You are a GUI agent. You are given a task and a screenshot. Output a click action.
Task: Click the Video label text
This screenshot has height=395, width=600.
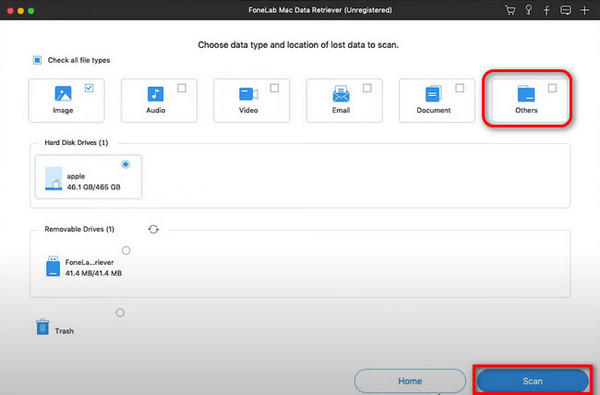click(248, 110)
